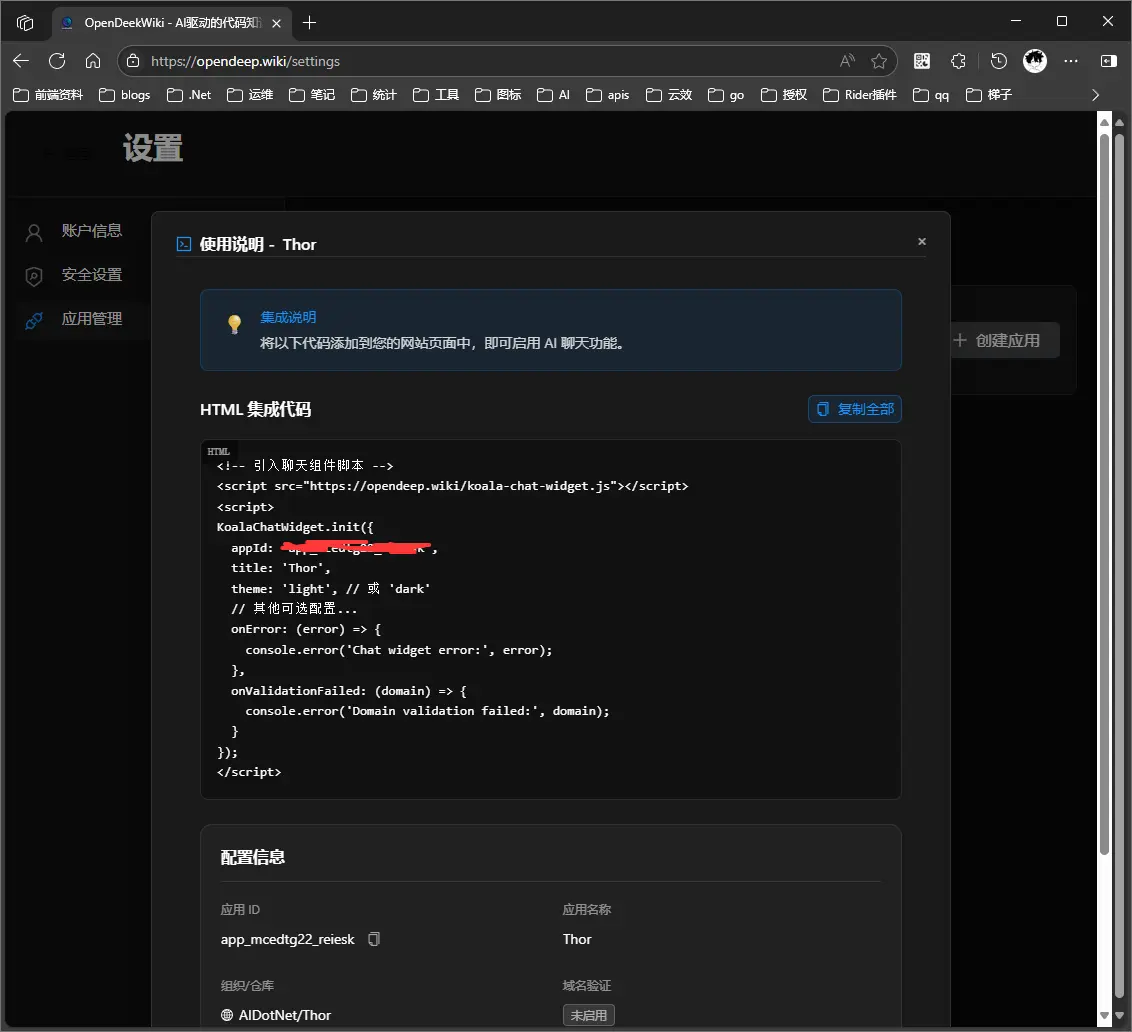Open the QR code extension icon
This screenshot has height=1032, width=1132.
pyautogui.click(x=922, y=61)
